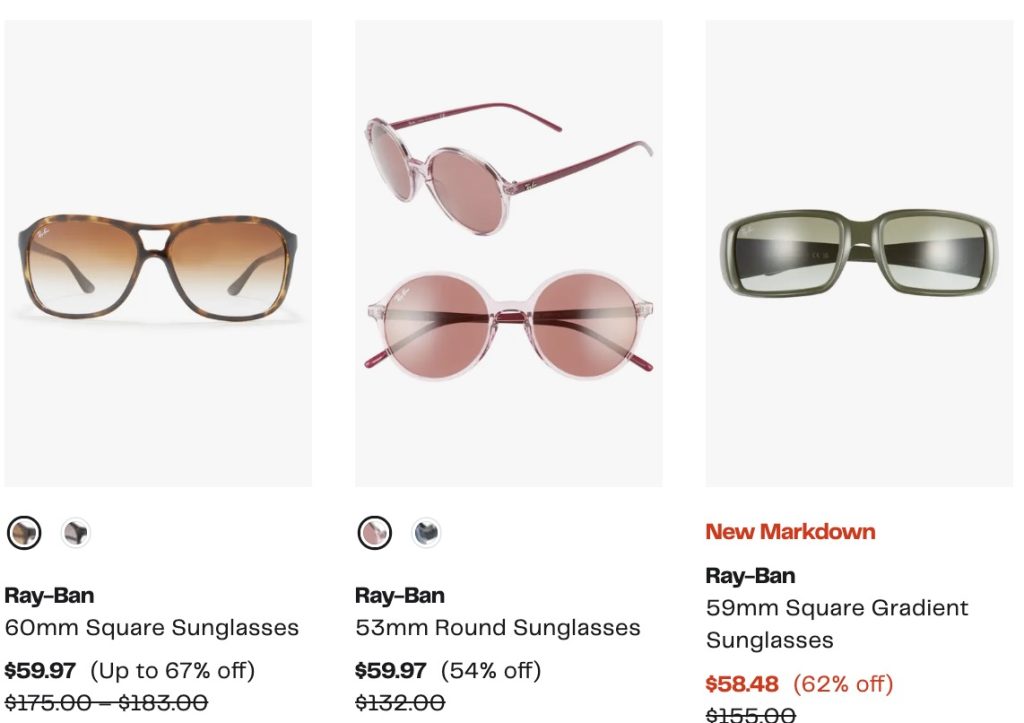Viewport: 1024px width, 723px height.
Task: Select the tortoise brown color swatch
Action: 24,533
